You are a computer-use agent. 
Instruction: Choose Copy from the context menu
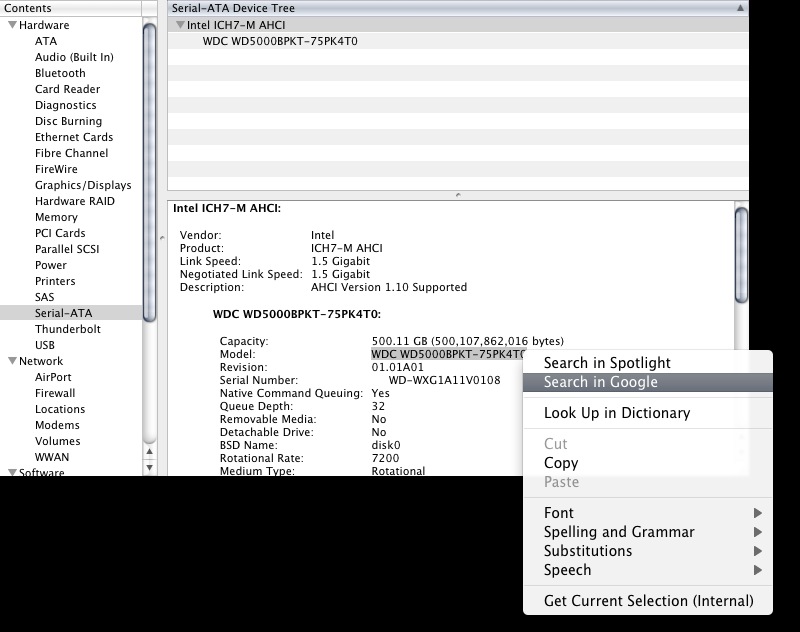648,463
